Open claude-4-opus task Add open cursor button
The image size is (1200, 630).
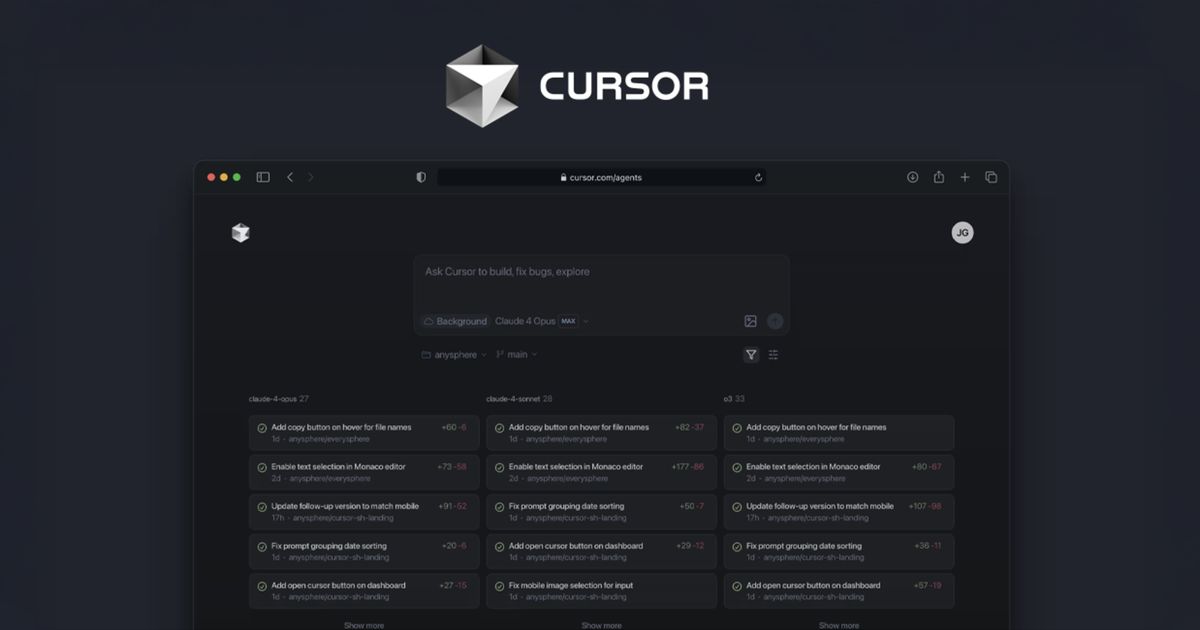coord(364,591)
